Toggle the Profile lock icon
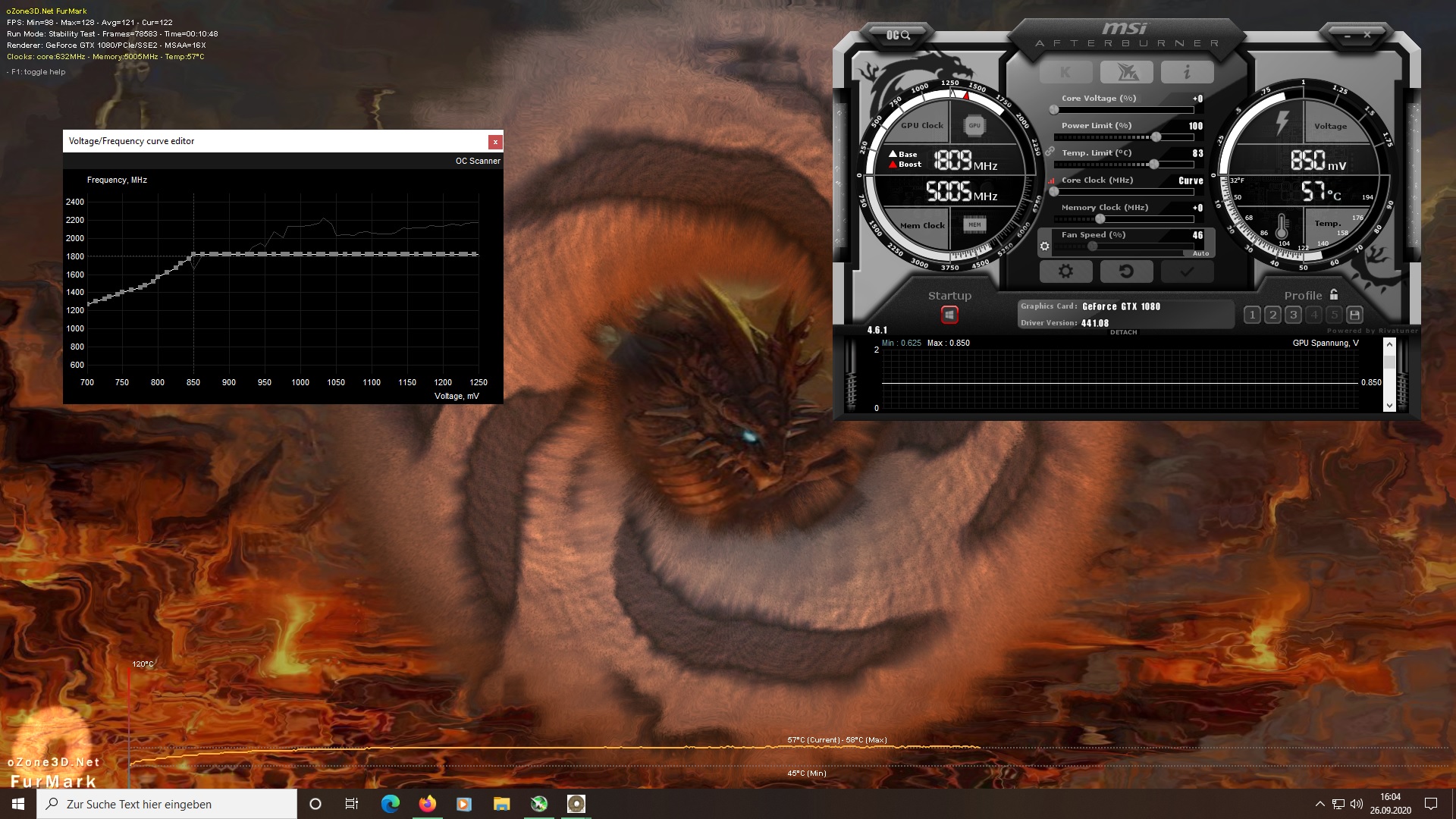Image resolution: width=1456 pixels, height=819 pixels. 1334,295
